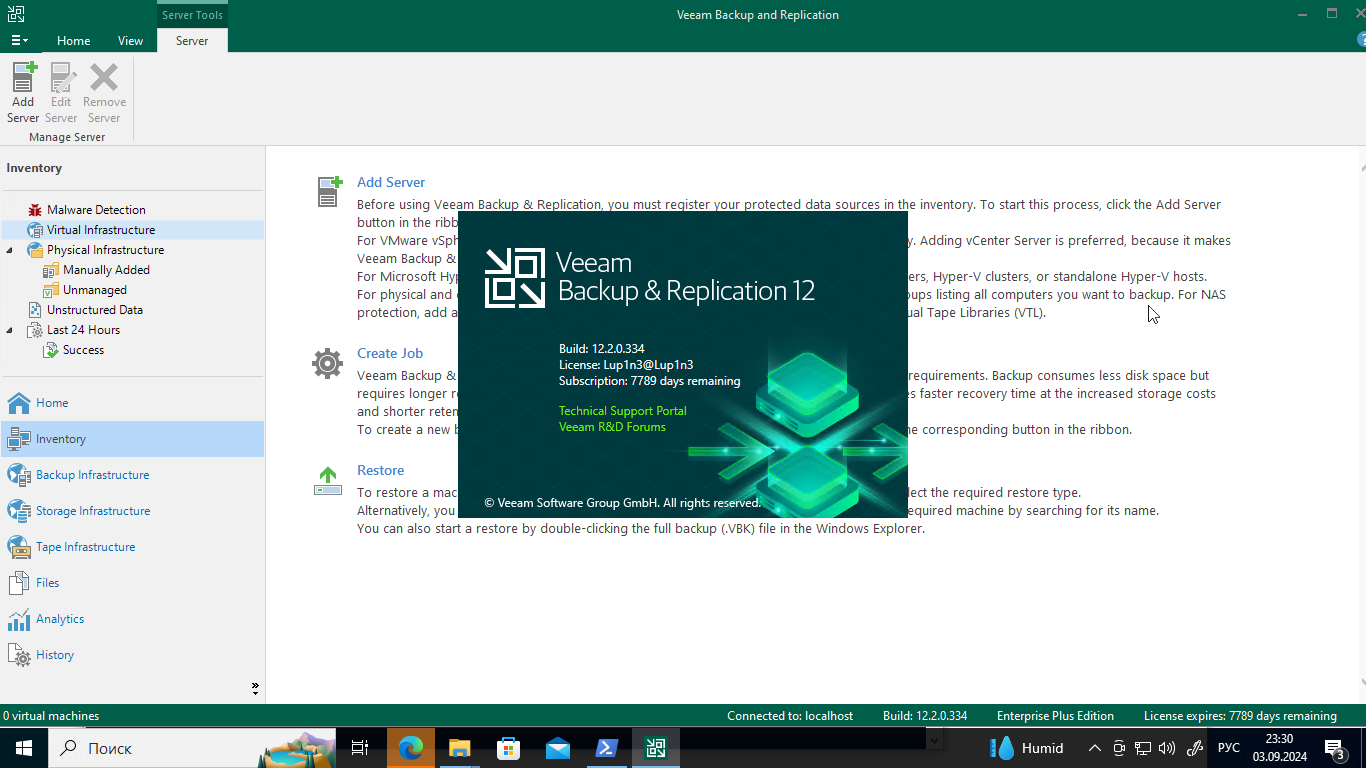Open the Storage Infrastructure view
Image resolution: width=1366 pixels, height=768 pixels.
(93, 511)
